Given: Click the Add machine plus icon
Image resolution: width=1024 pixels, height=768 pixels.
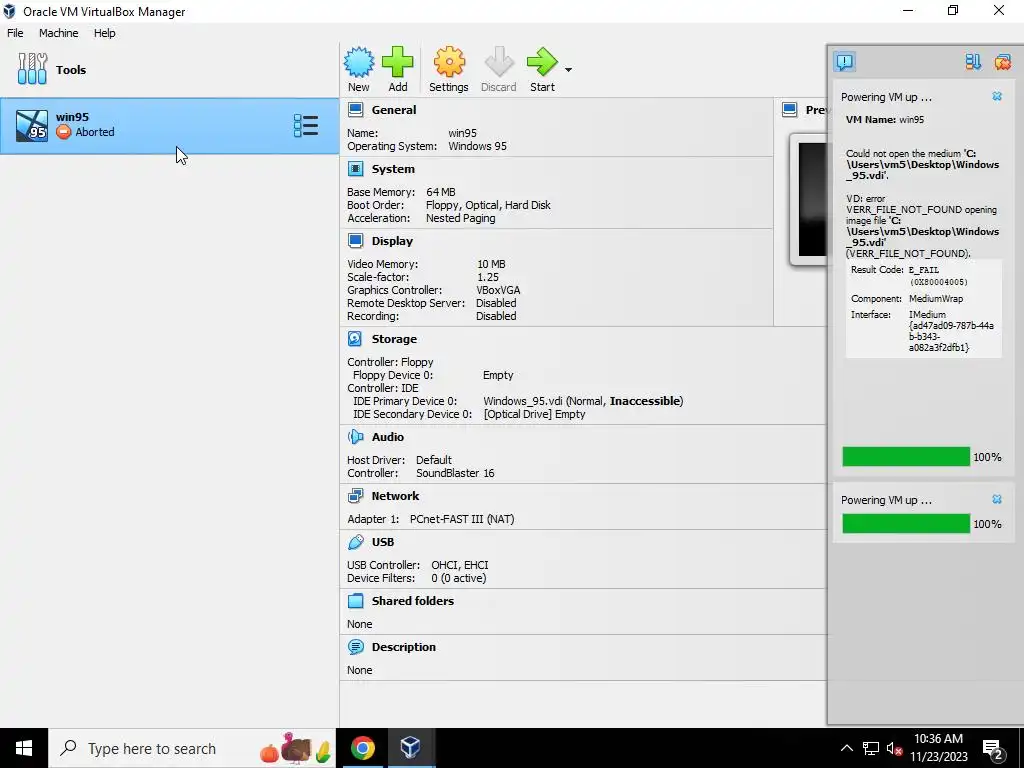Looking at the screenshot, I should click(x=398, y=62).
